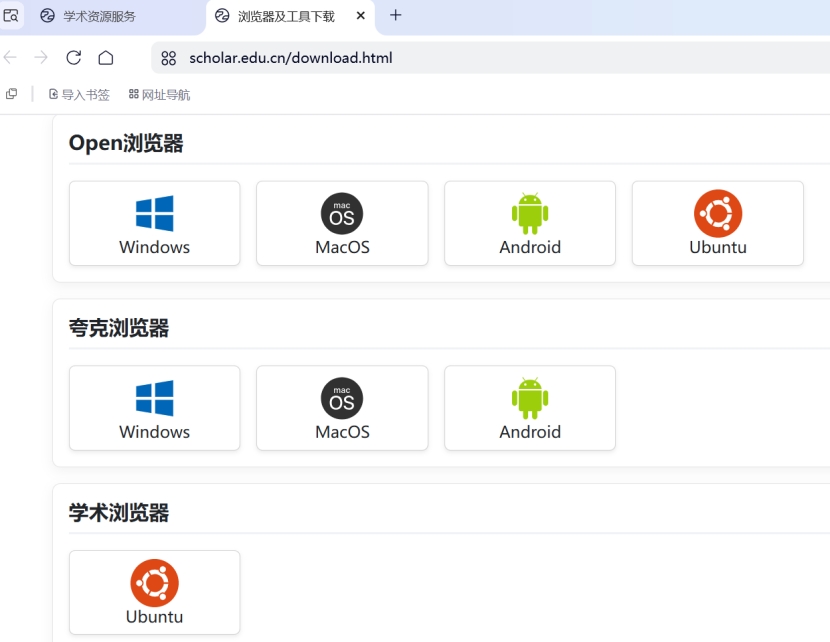Open a new browser tab
This screenshot has height=642, width=830.
[x=395, y=15]
